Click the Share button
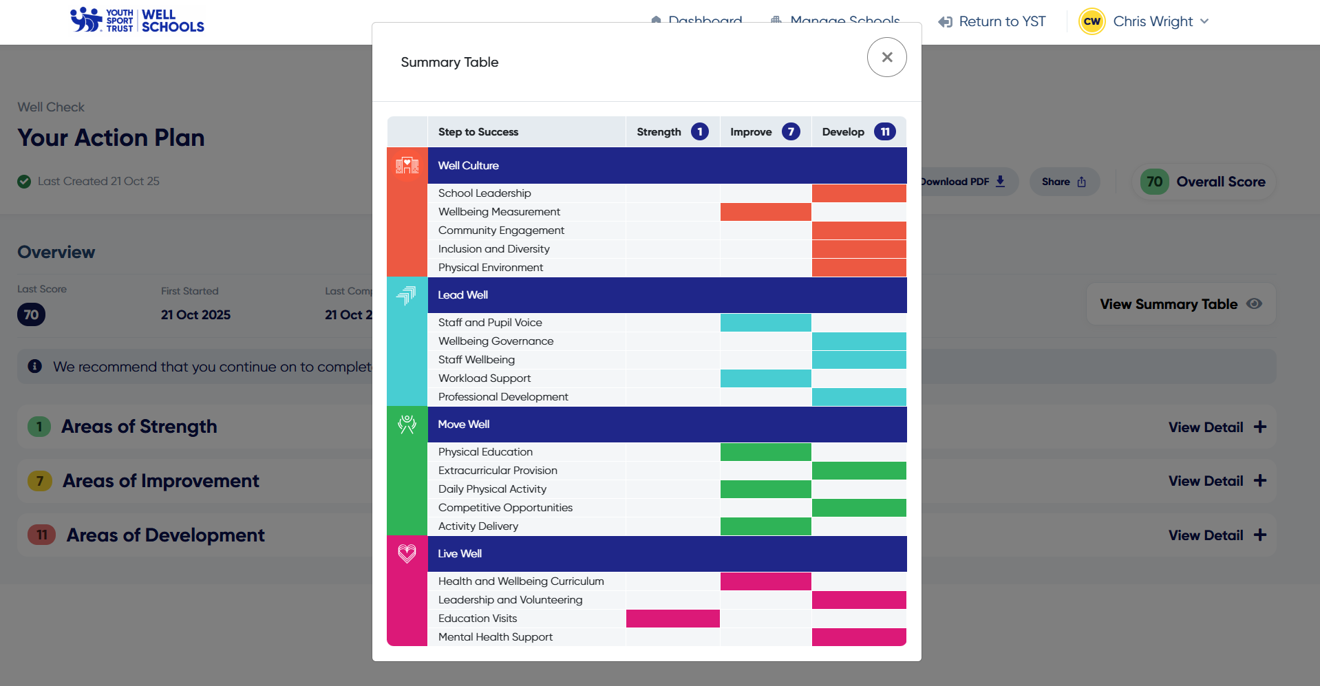Screen dimensions: 1320x686 pos(1064,181)
